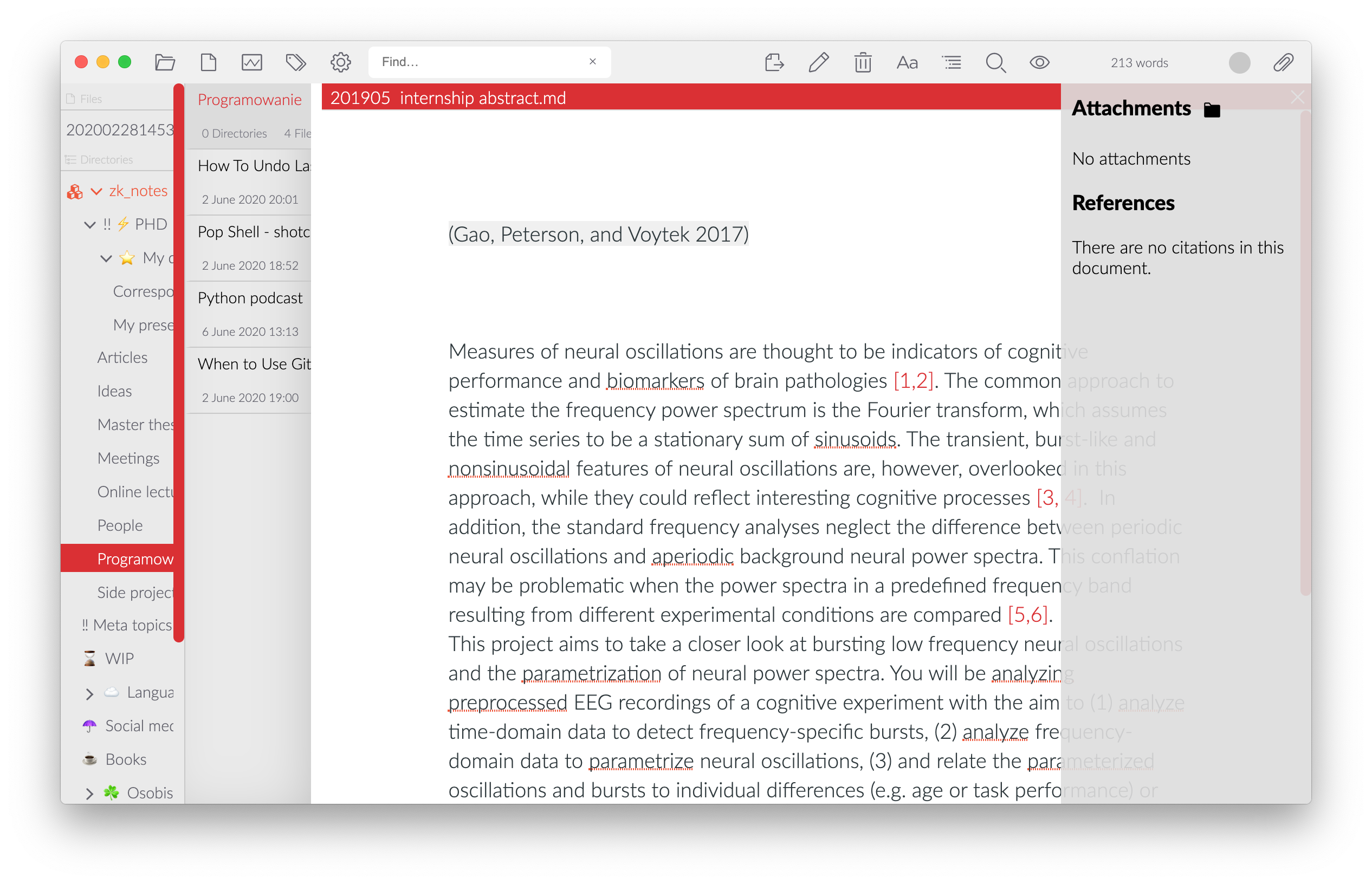Image resolution: width=1372 pixels, height=884 pixels.
Task: Collapse the PHD directory chevron
Action: [89, 224]
